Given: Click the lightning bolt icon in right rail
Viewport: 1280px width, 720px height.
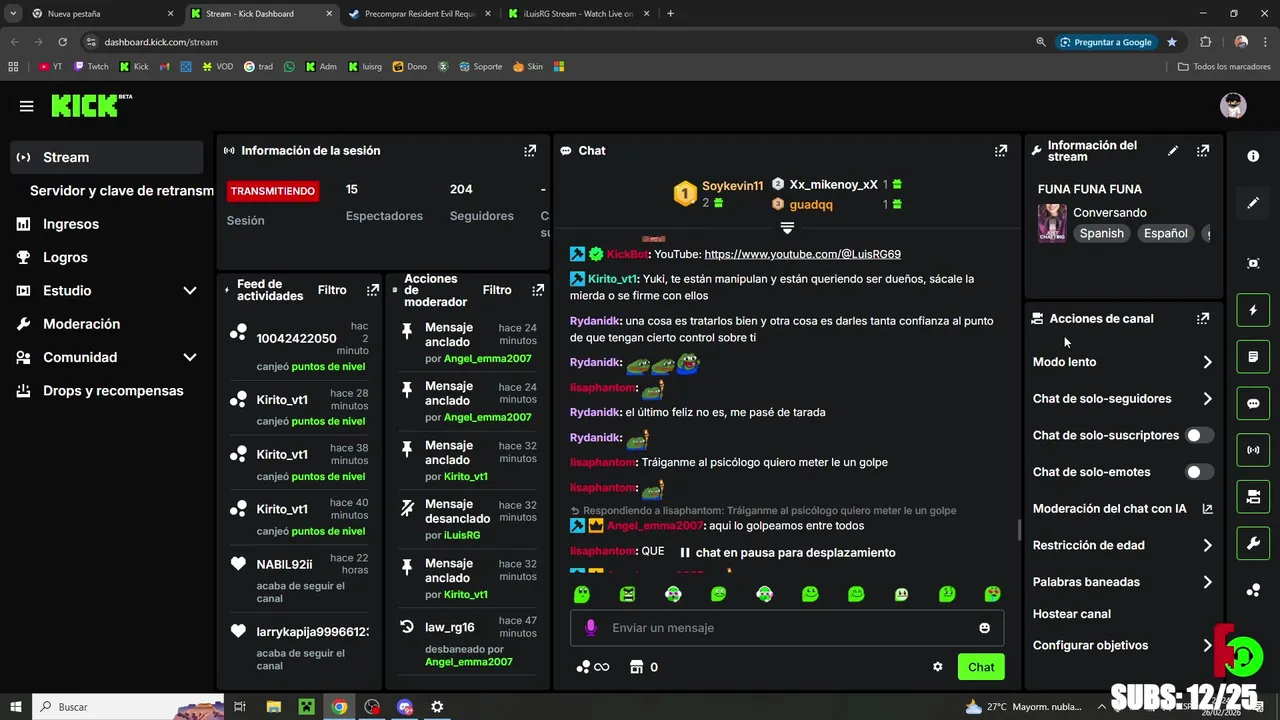Looking at the screenshot, I should (x=1253, y=310).
